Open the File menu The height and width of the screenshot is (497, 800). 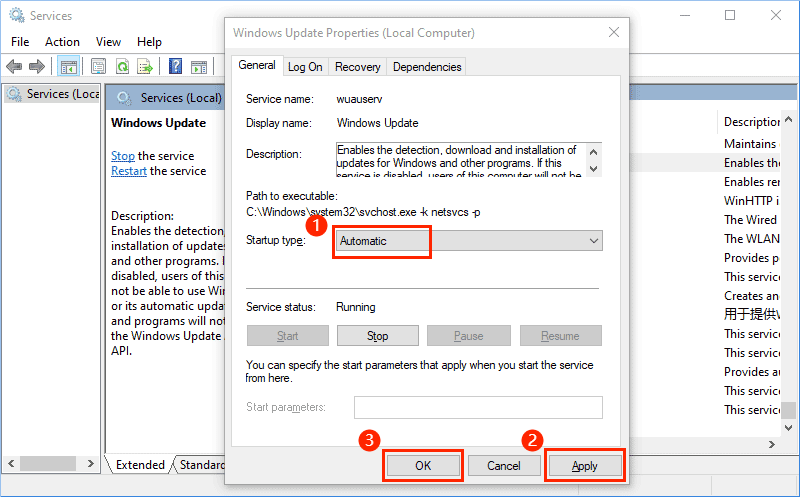20,42
